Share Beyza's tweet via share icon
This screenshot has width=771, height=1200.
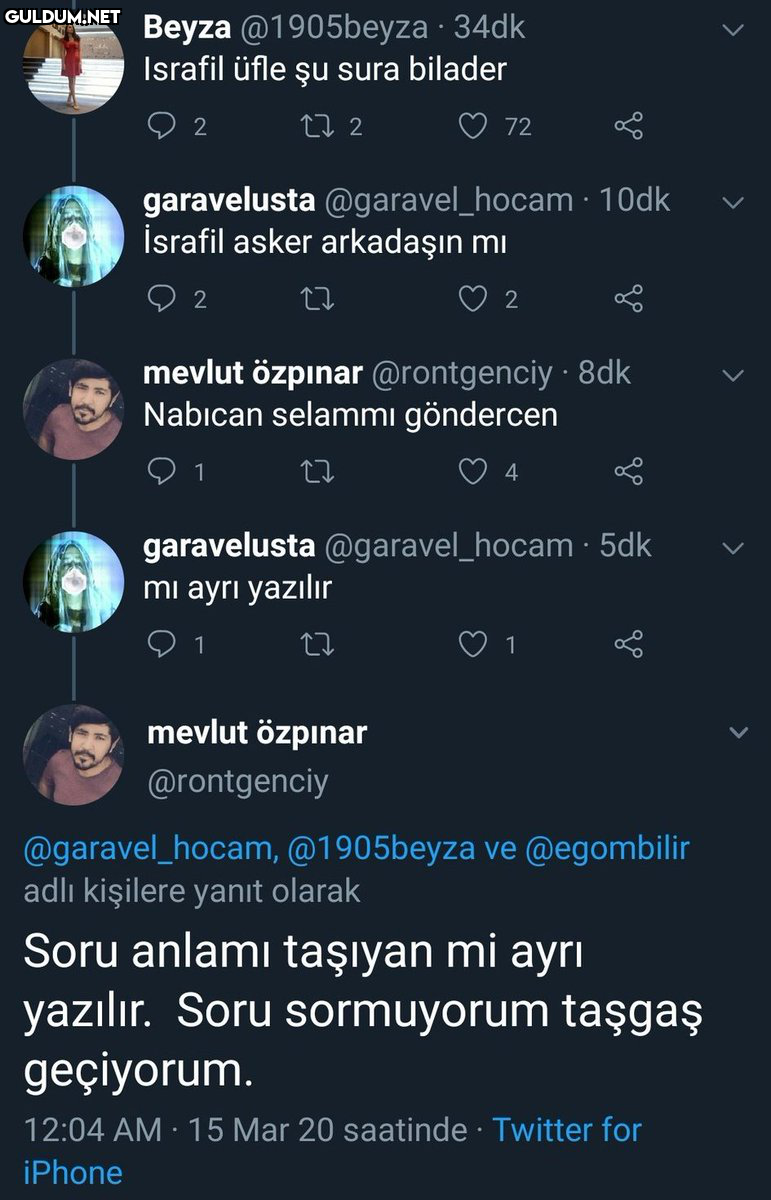tap(628, 126)
